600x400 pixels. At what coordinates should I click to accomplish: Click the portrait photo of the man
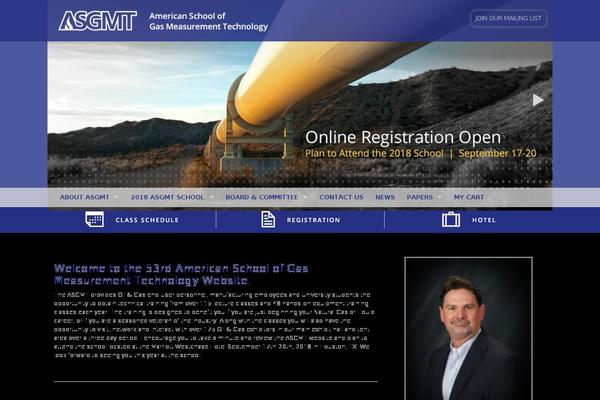tap(468, 329)
